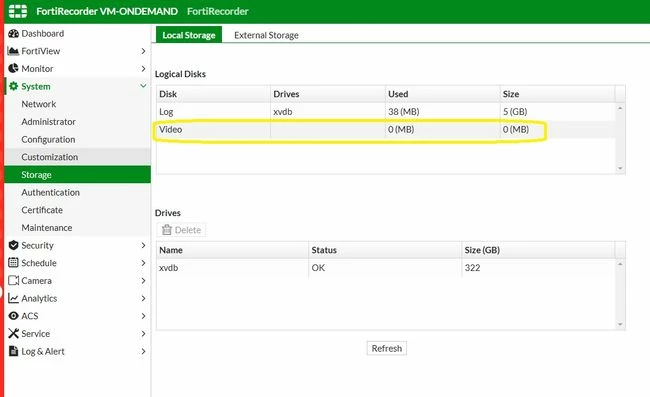650x397 pixels.
Task: Switch to the External Storage tab
Action: (266, 35)
